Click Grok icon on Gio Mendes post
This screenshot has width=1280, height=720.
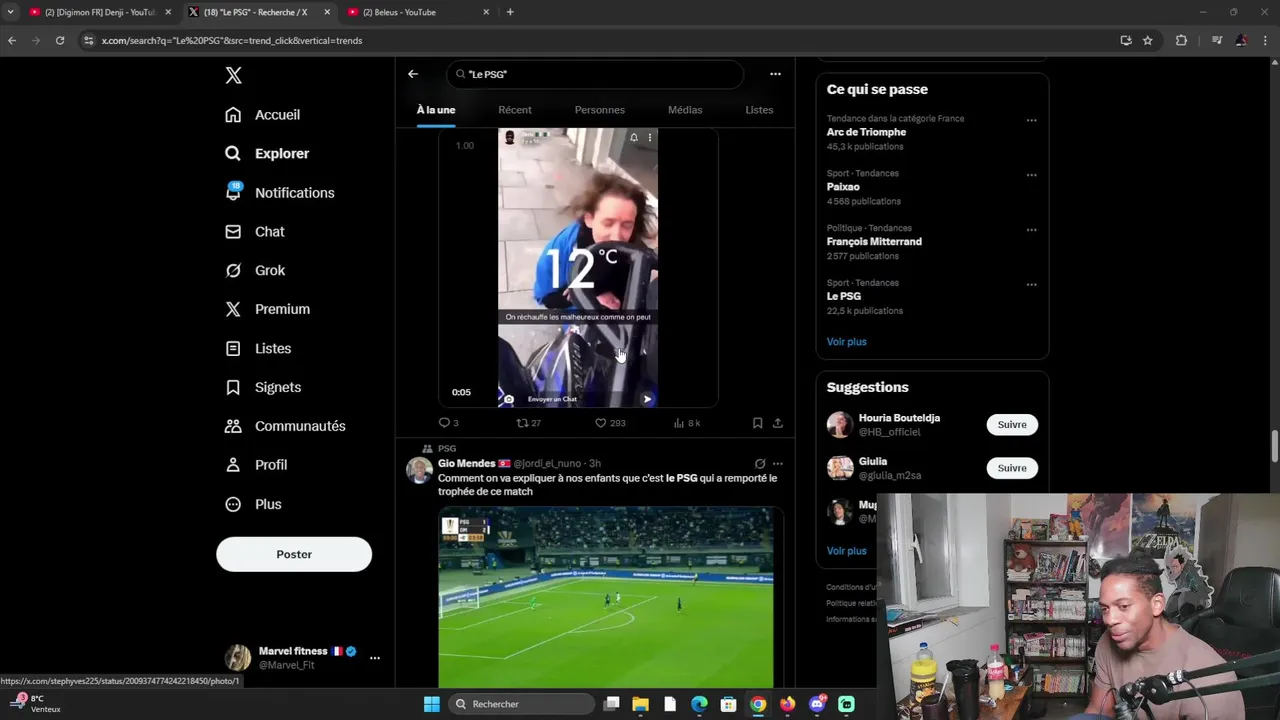pos(760,464)
